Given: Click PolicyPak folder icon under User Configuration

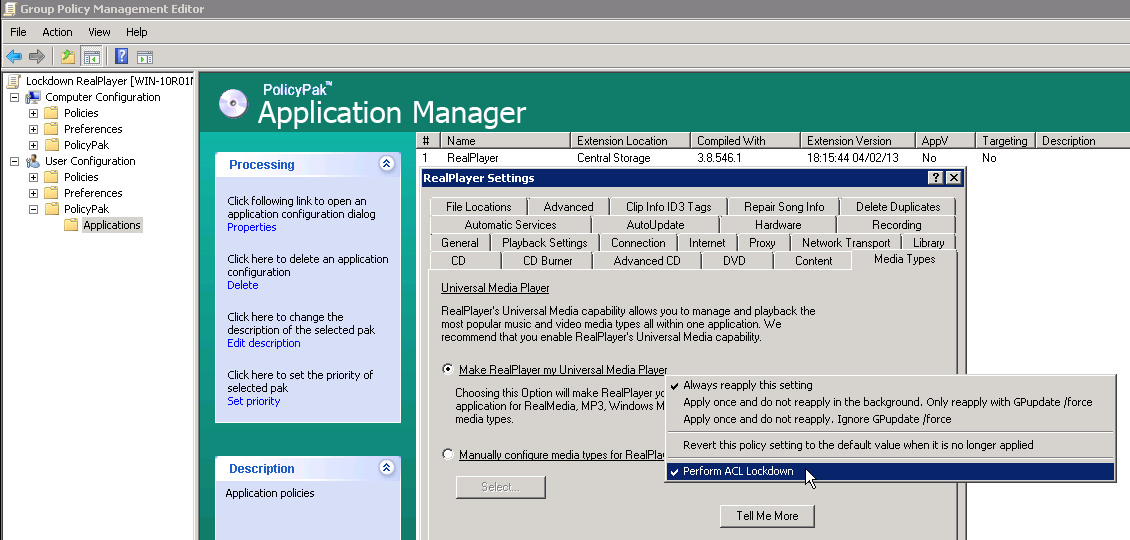Looking at the screenshot, I should pyautogui.click(x=51, y=209).
